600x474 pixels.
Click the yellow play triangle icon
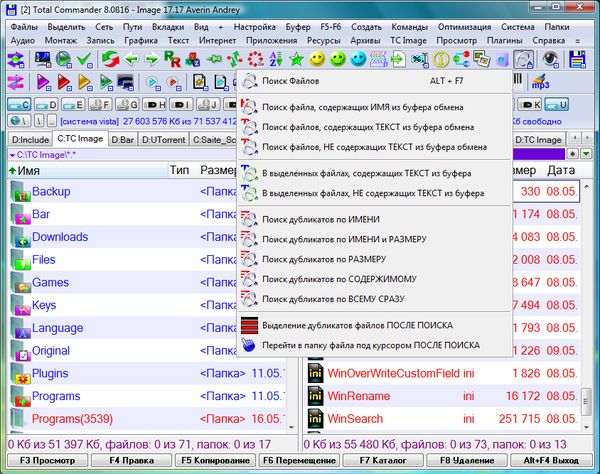(x=85, y=82)
